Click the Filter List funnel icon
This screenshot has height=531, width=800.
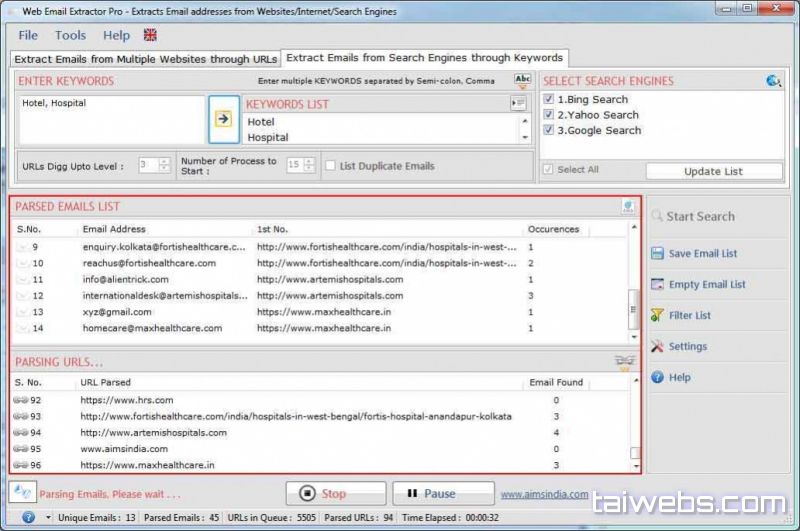[657, 316]
